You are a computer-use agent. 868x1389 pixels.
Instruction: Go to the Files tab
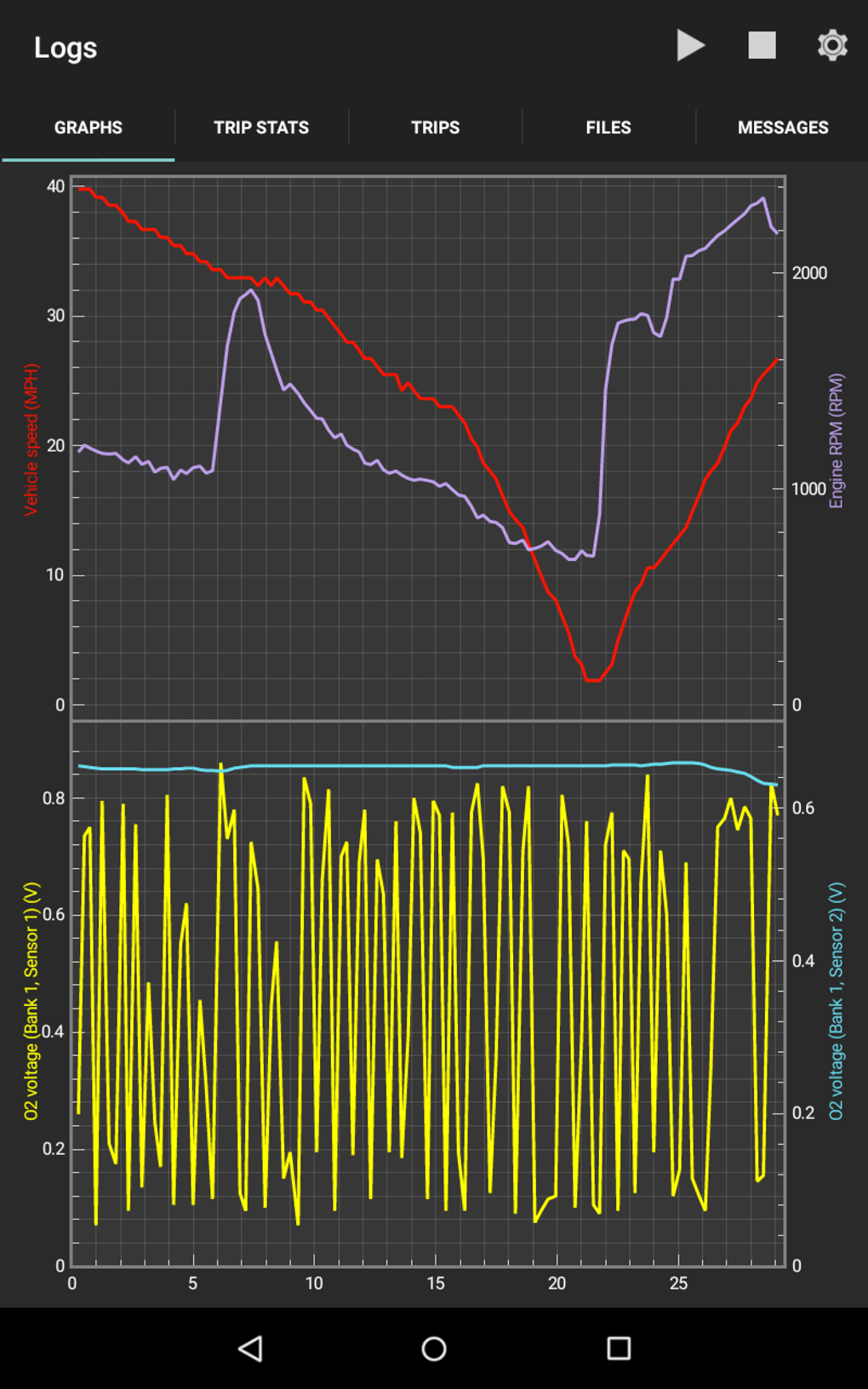click(x=608, y=128)
